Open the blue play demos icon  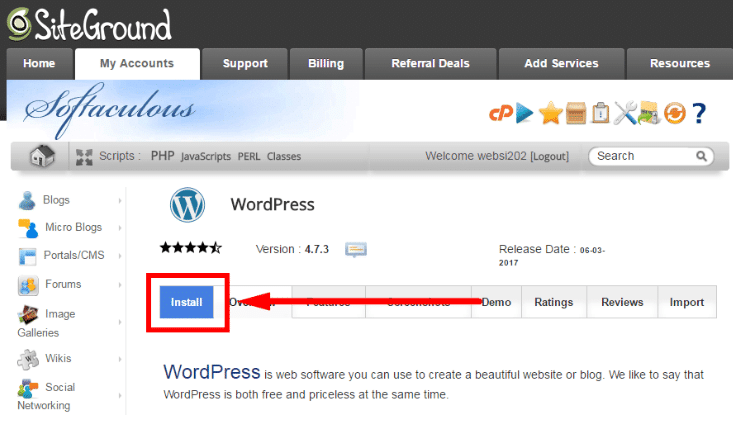(525, 113)
